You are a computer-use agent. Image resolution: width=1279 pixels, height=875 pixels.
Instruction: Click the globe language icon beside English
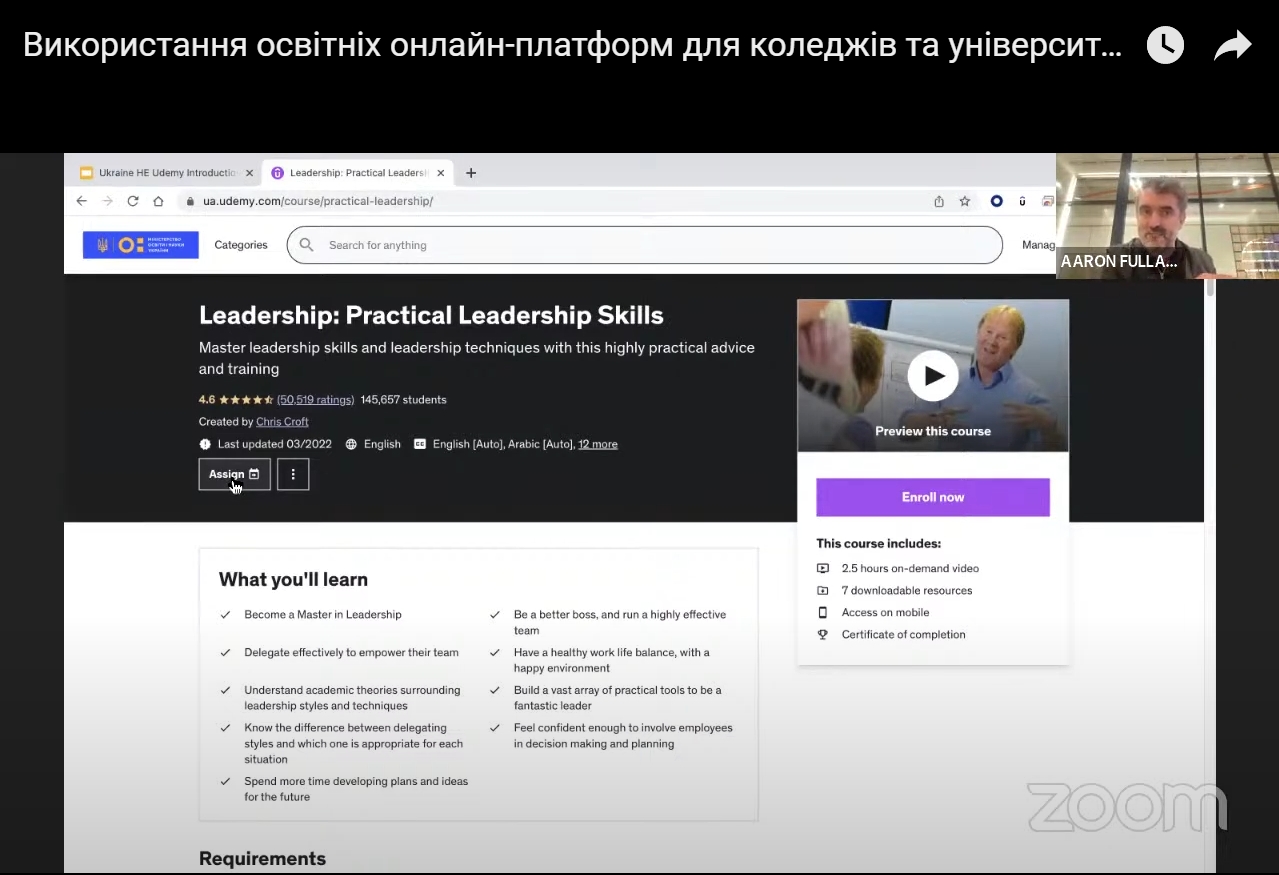point(351,444)
